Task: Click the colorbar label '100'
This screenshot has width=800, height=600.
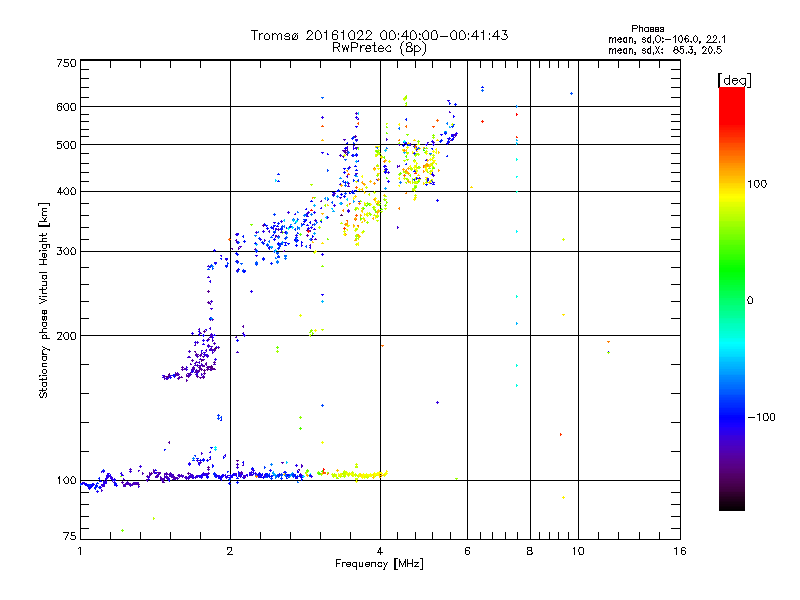Action: (x=757, y=184)
